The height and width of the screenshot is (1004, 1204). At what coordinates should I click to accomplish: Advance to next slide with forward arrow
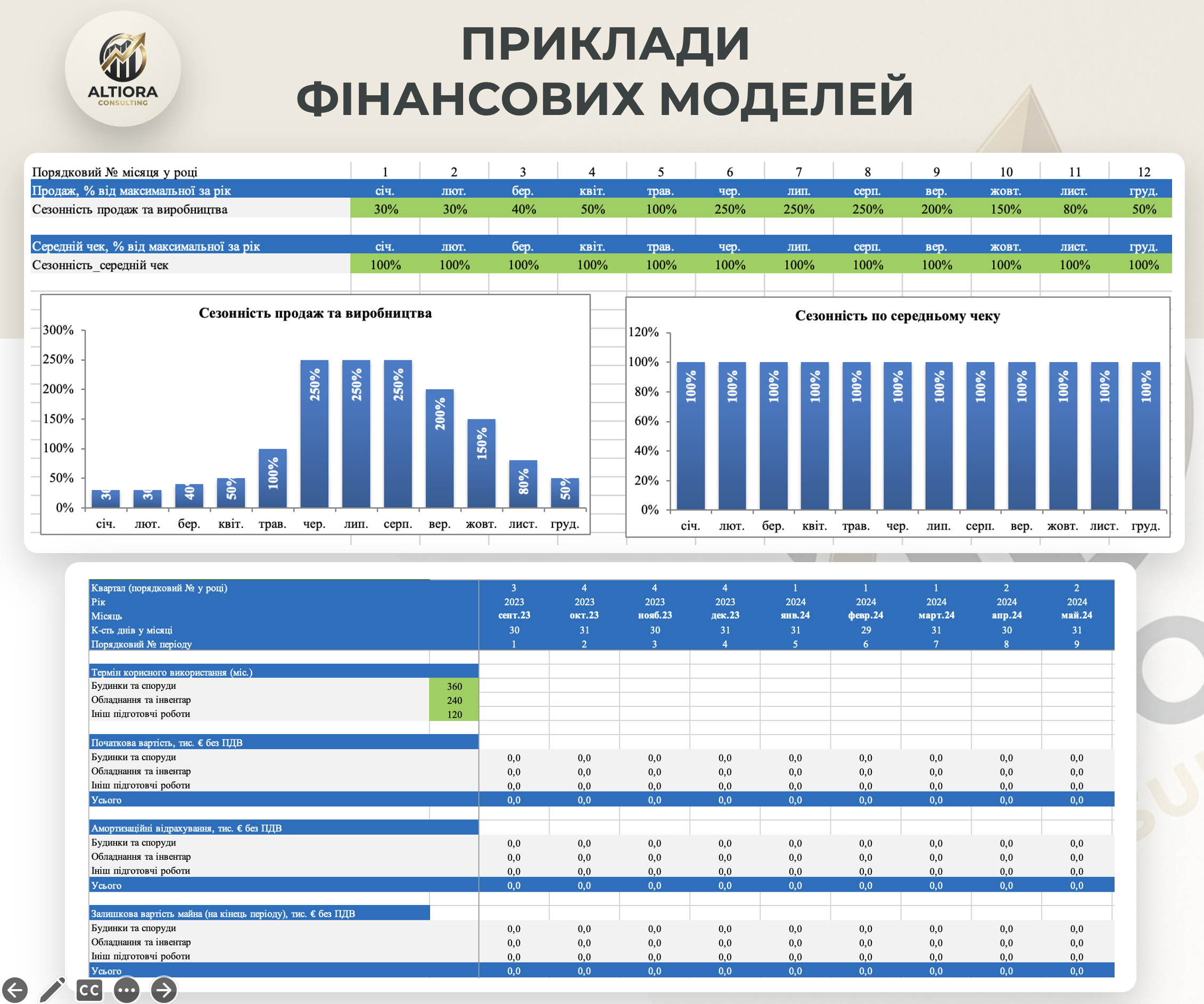164,990
